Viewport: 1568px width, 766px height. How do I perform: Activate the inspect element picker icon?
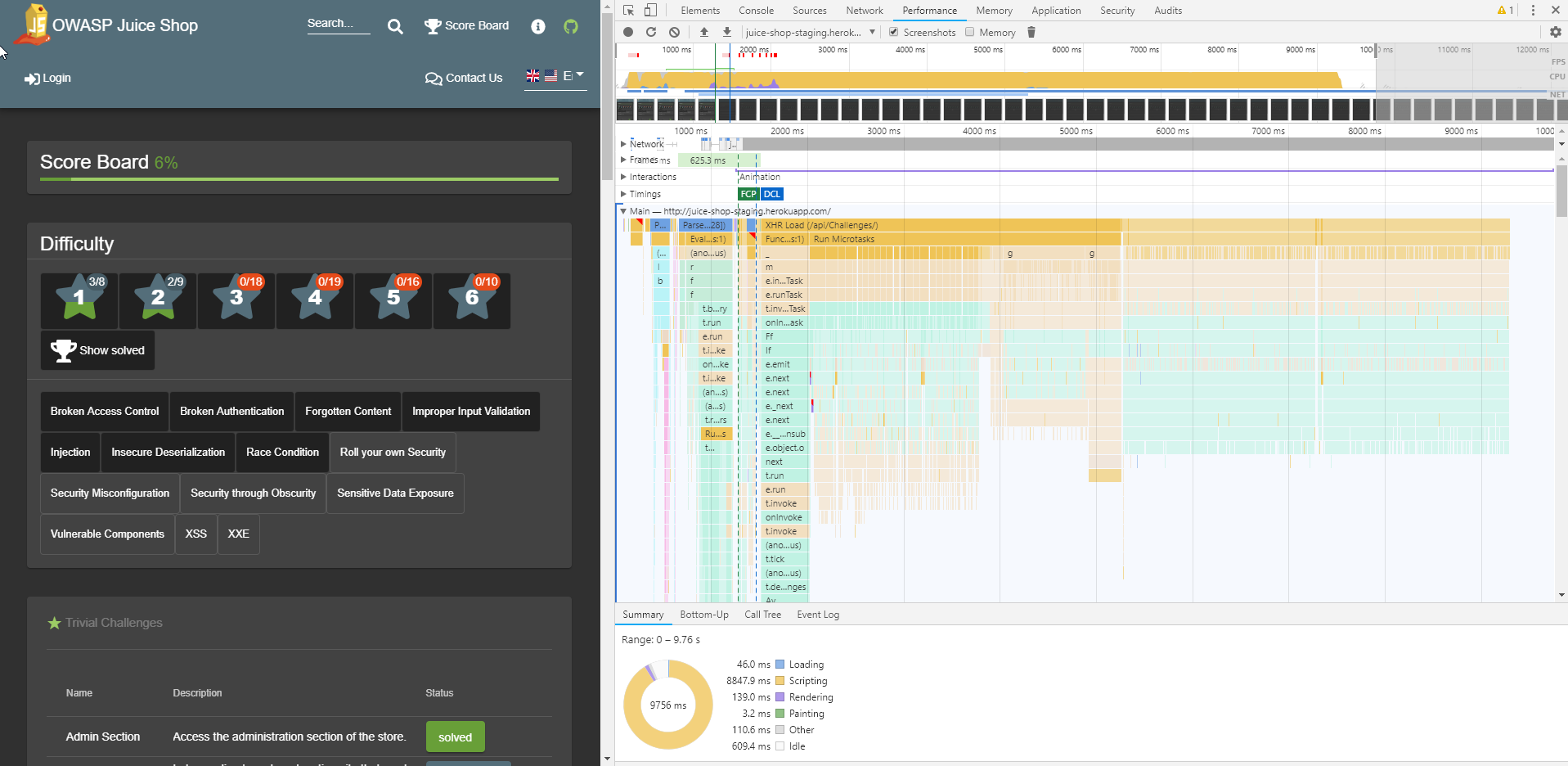[628, 10]
